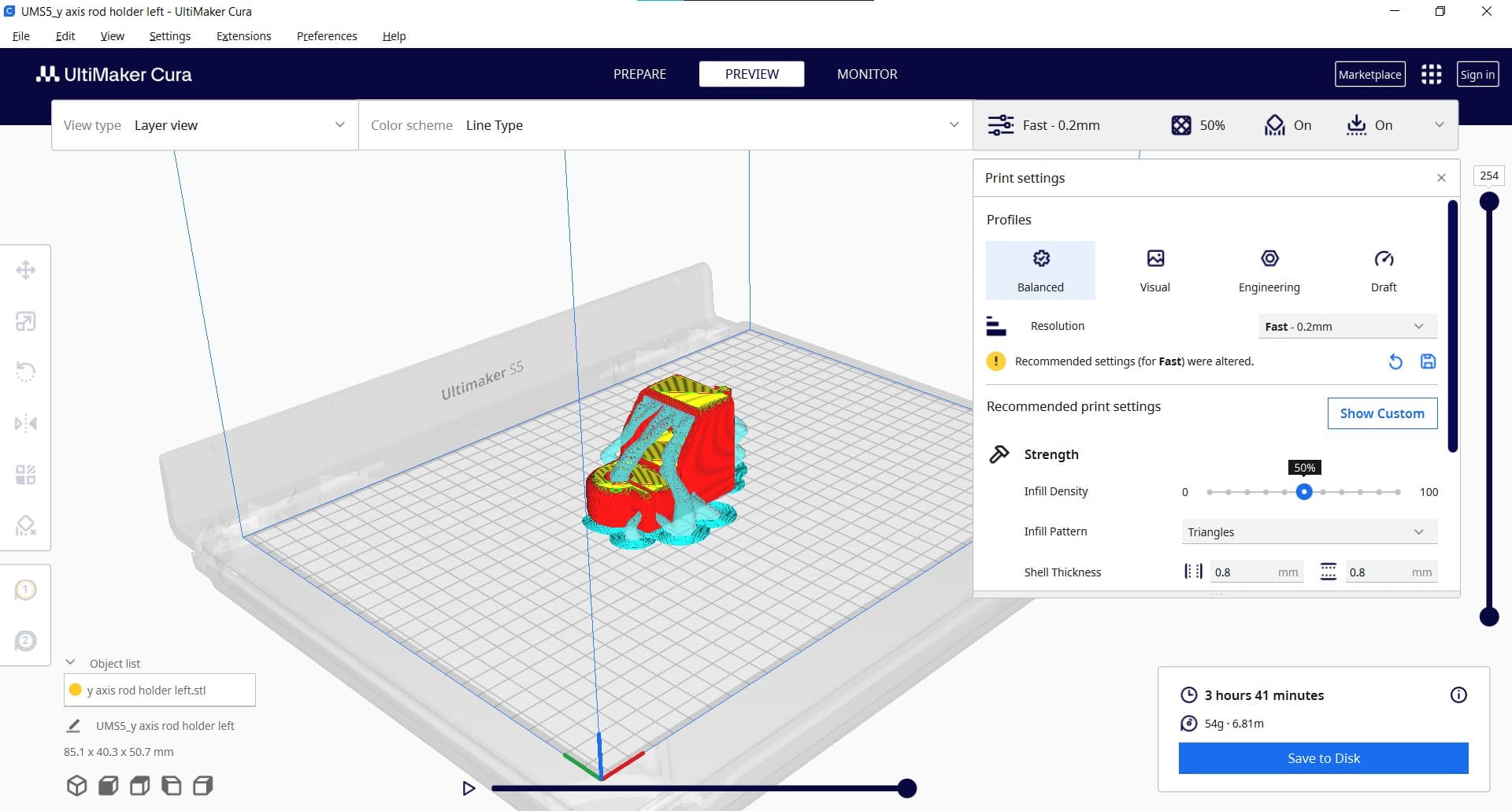Screen dimensions: 1512x811
Task: Collapse the print settings panel chevron
Action: (1439, 125)
